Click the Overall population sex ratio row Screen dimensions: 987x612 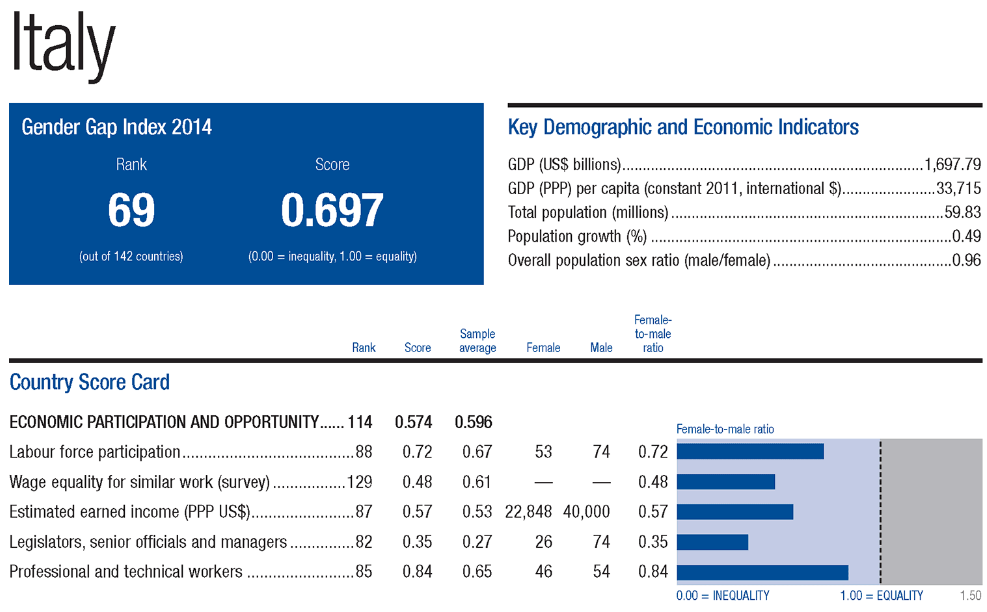point(744,261)
